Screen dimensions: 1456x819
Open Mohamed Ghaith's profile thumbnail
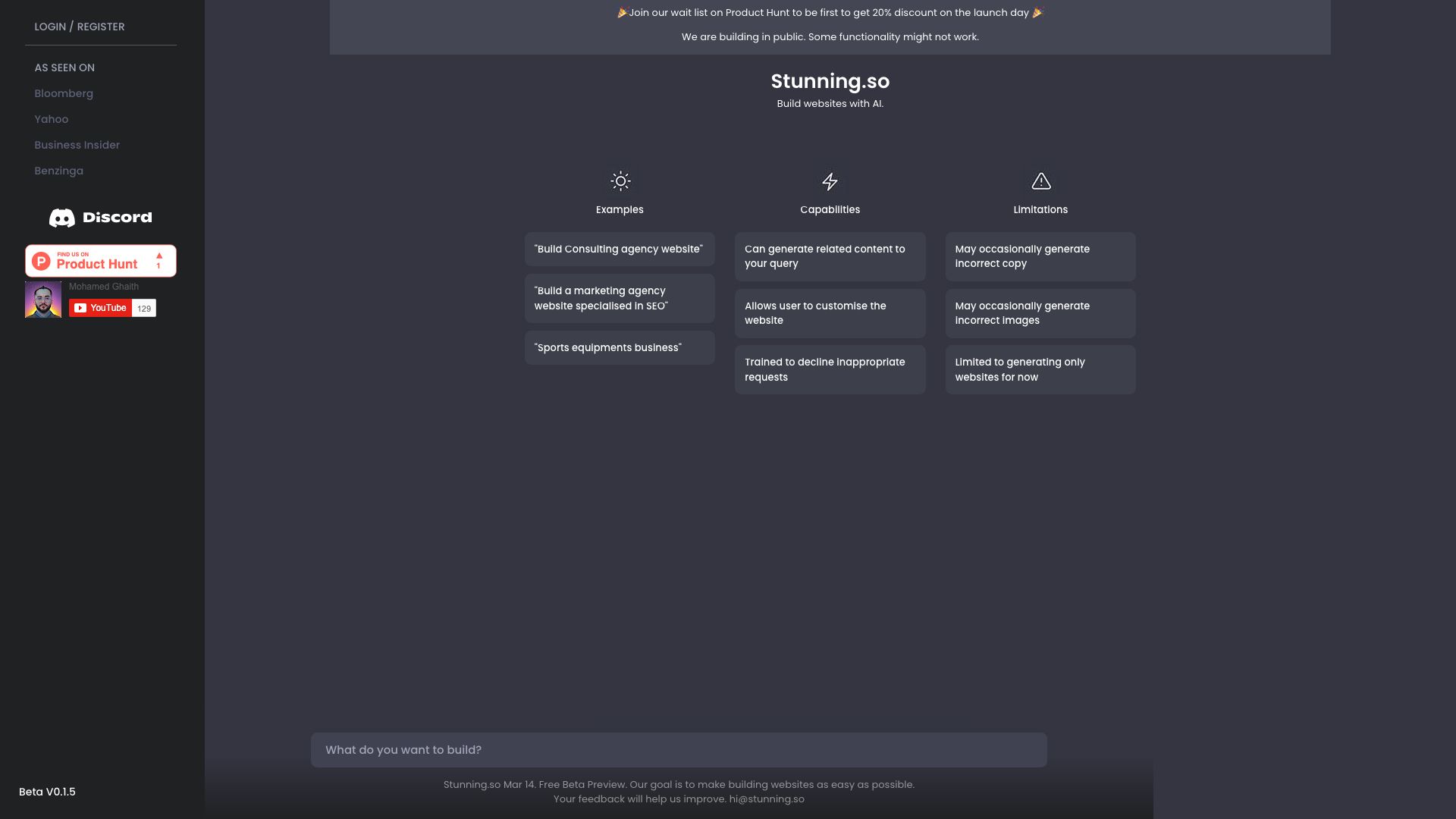(43, 300)
